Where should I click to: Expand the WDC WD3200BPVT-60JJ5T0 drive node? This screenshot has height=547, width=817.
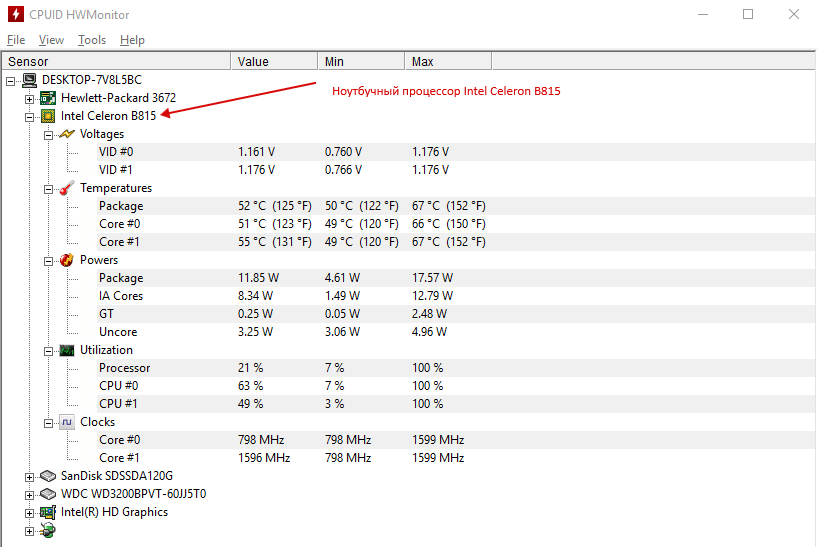pyautogui.click(x=29, y=494)
